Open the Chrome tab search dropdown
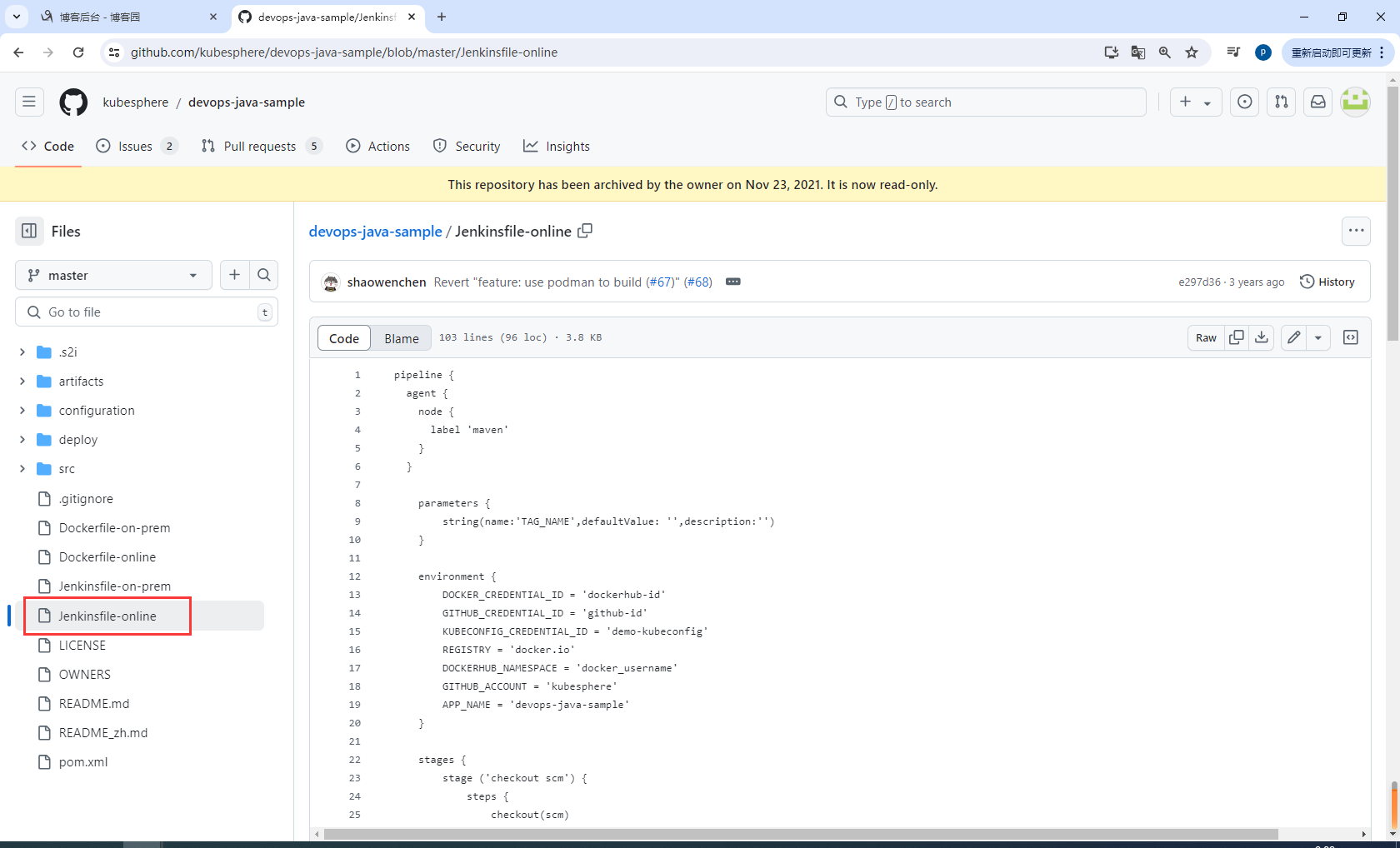The width and height of the screenshot is (1400, 848). (x=17, y=17)
